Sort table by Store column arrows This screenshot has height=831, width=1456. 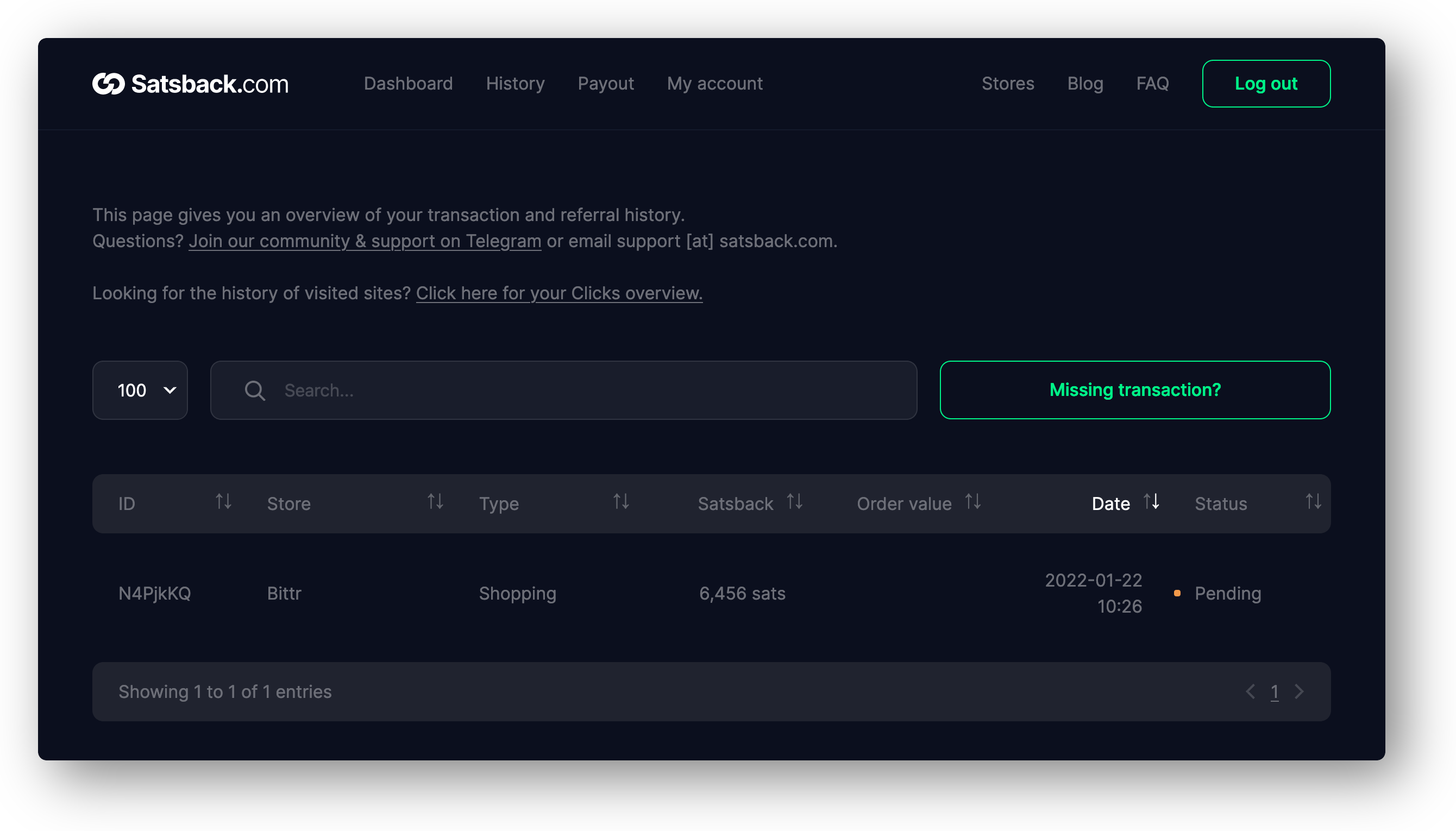pyautogui.click(x=436, y=502)
